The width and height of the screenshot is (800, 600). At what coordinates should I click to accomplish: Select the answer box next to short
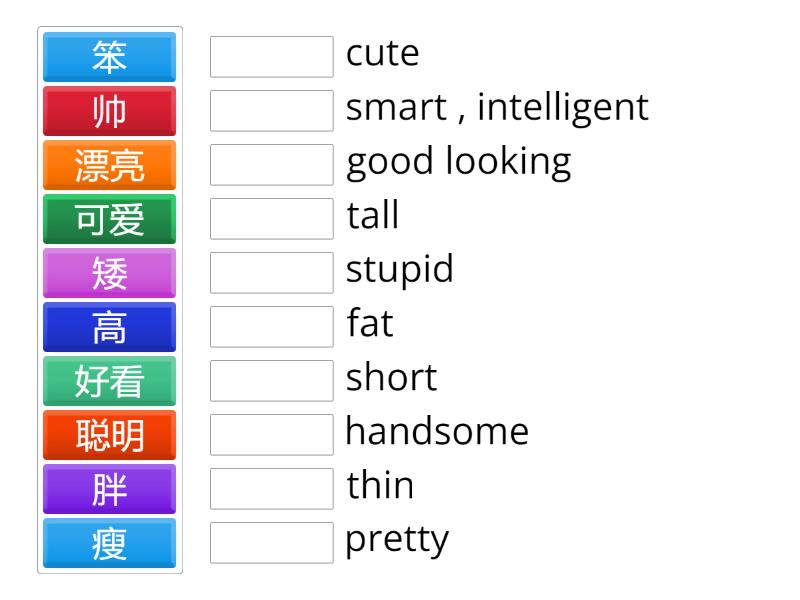pyautogui.click(x=271, y=381)
